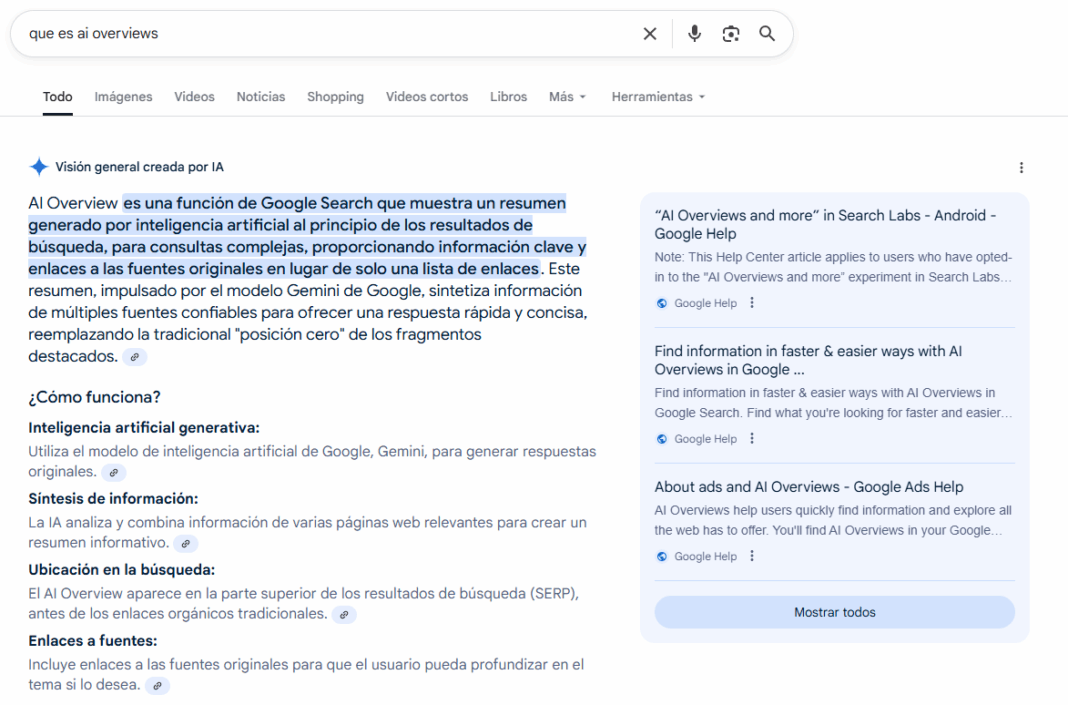Open 'About ads and AI Overviews' link
The height and width of the screenshot is (705, 1068).
(809, 487)
